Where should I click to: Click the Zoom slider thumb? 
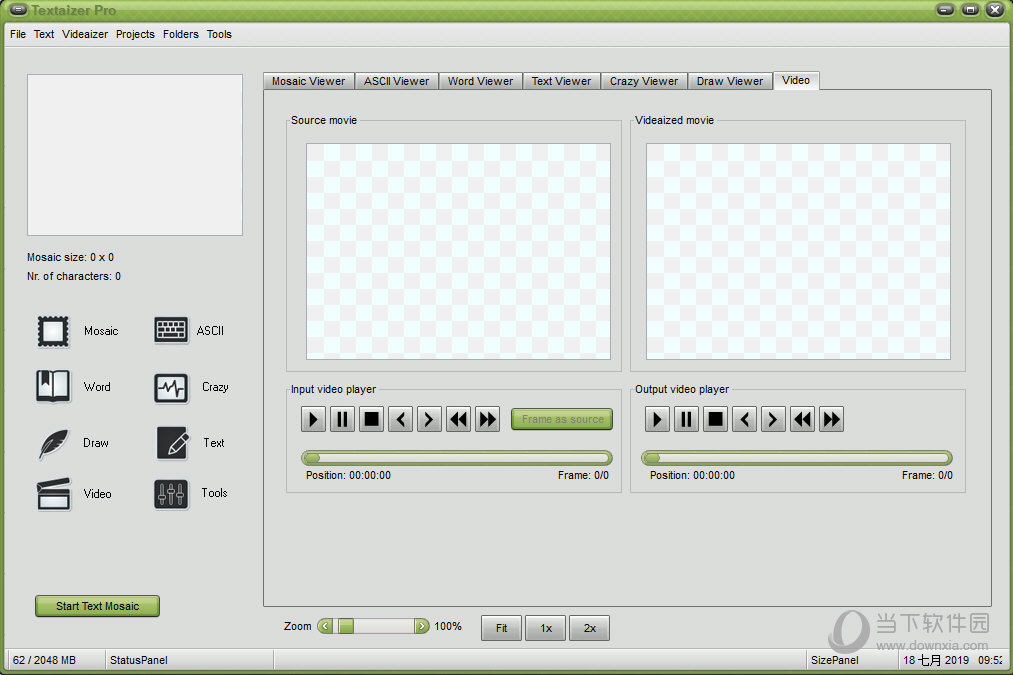tap(346, 626)
